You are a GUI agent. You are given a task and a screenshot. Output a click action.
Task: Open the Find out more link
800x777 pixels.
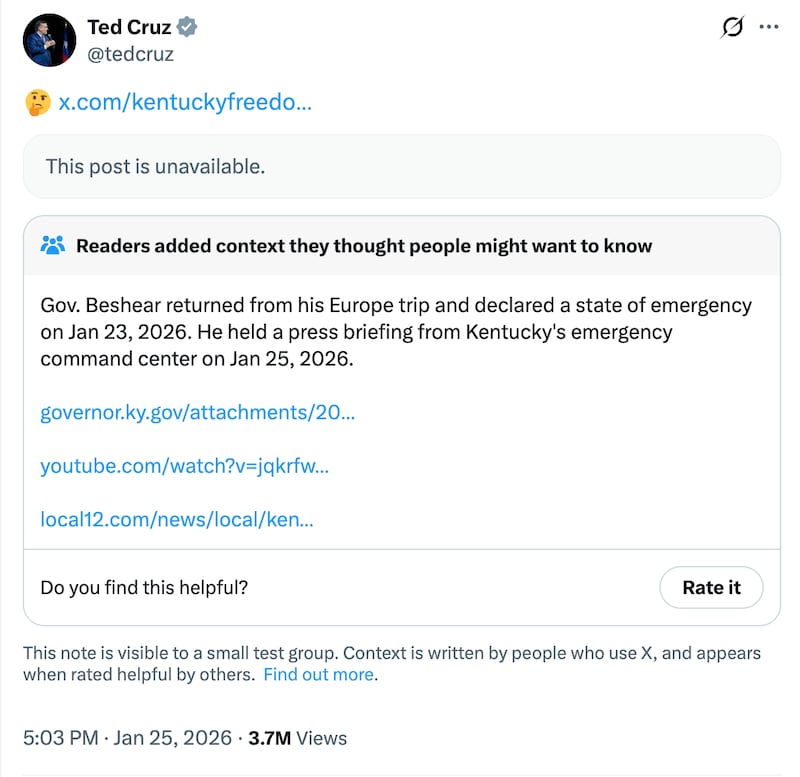(x=317, y=674)
